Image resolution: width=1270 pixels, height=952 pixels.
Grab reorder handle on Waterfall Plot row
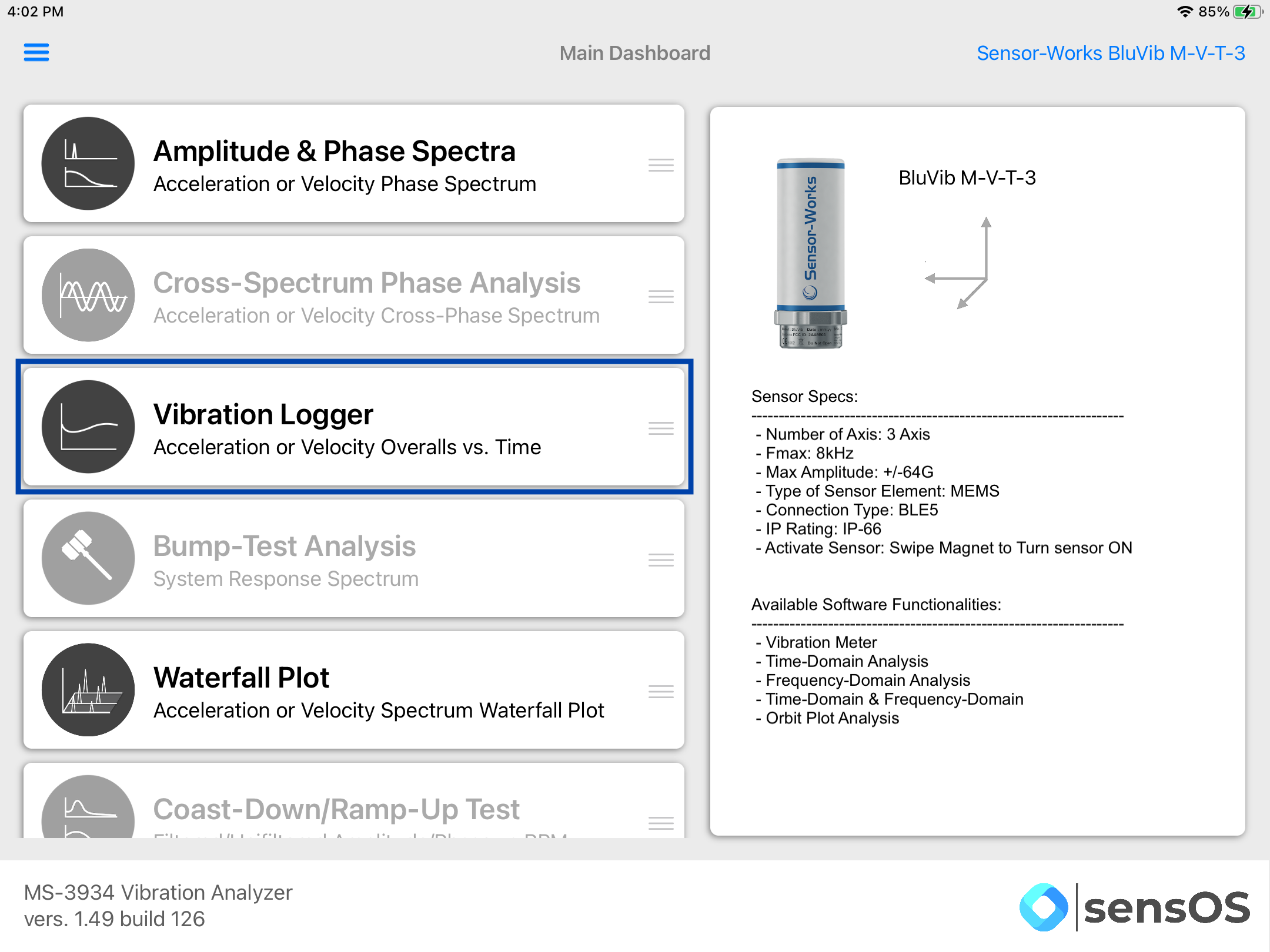point(661,692)
